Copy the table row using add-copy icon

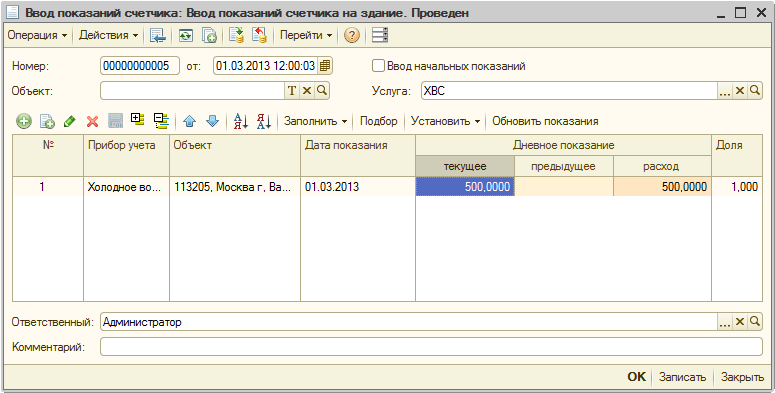[x=47, y=121]
